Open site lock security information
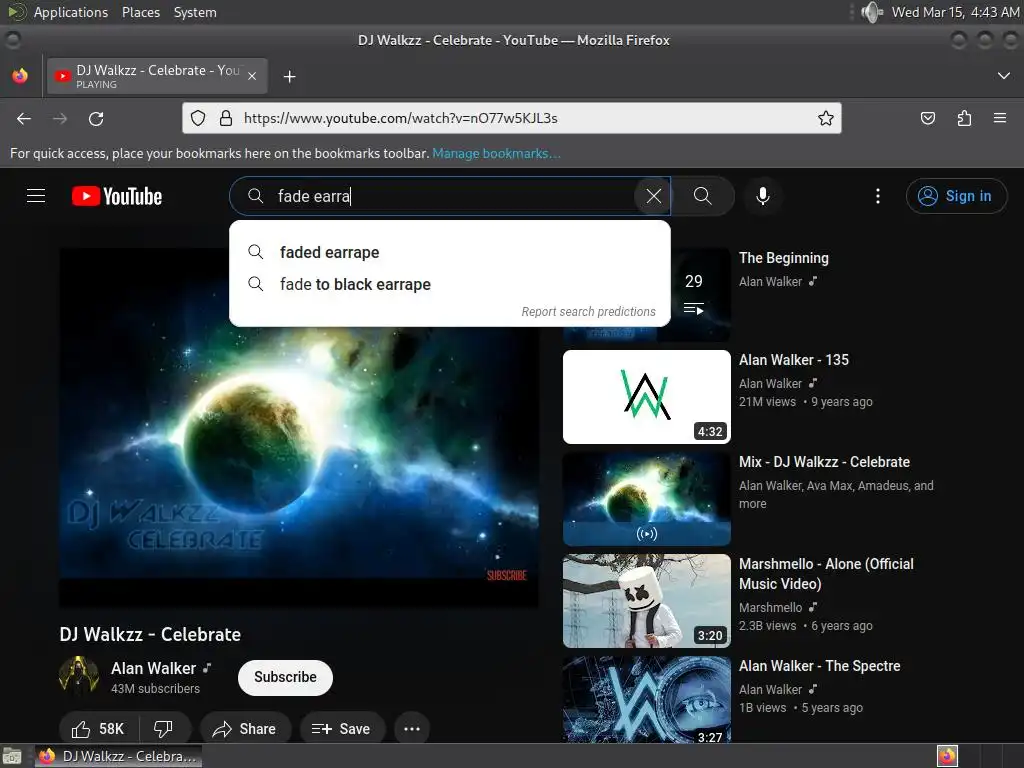1024x768 pixels. point(225,118)
